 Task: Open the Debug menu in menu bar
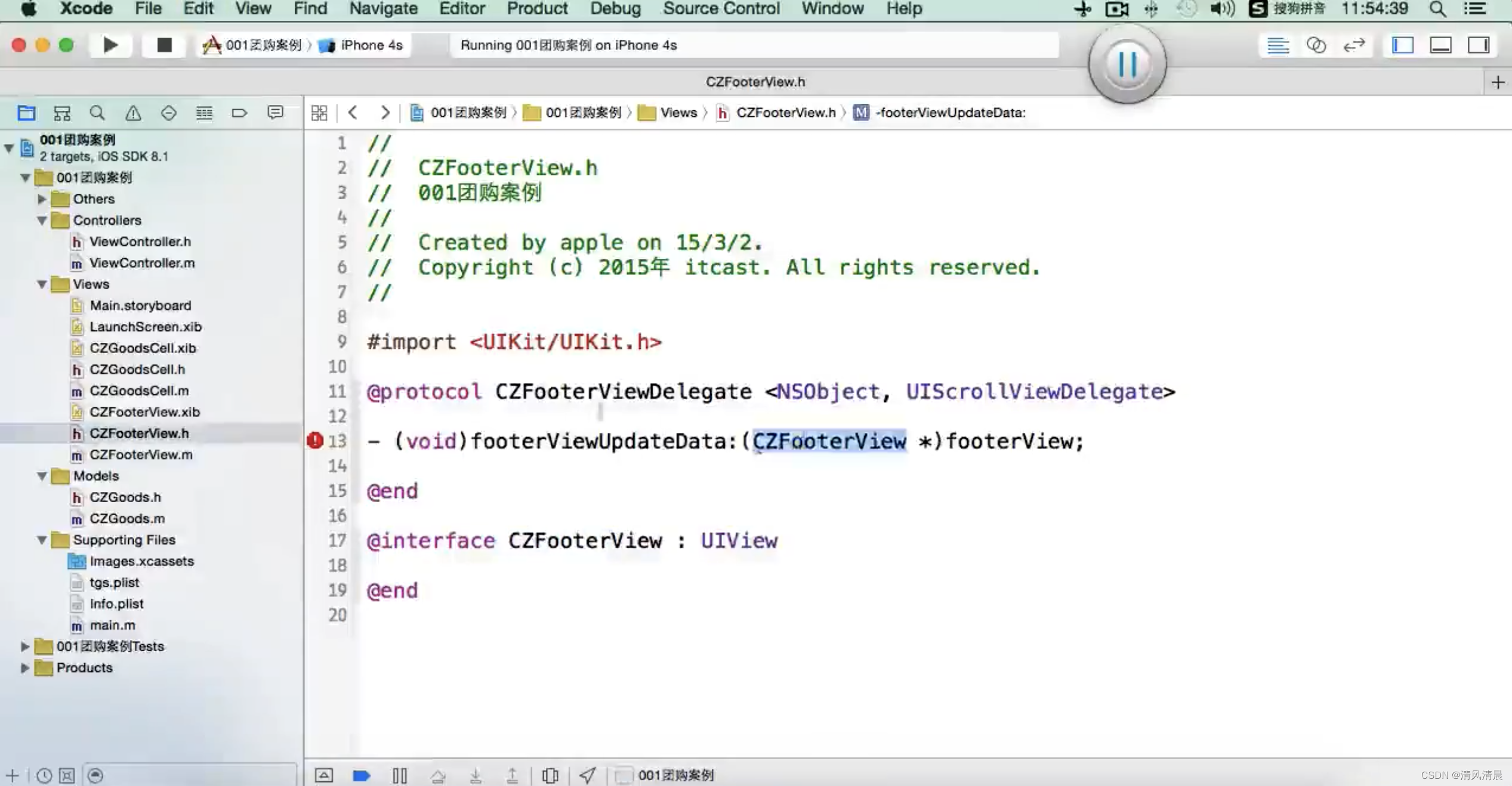click(615, 9)
